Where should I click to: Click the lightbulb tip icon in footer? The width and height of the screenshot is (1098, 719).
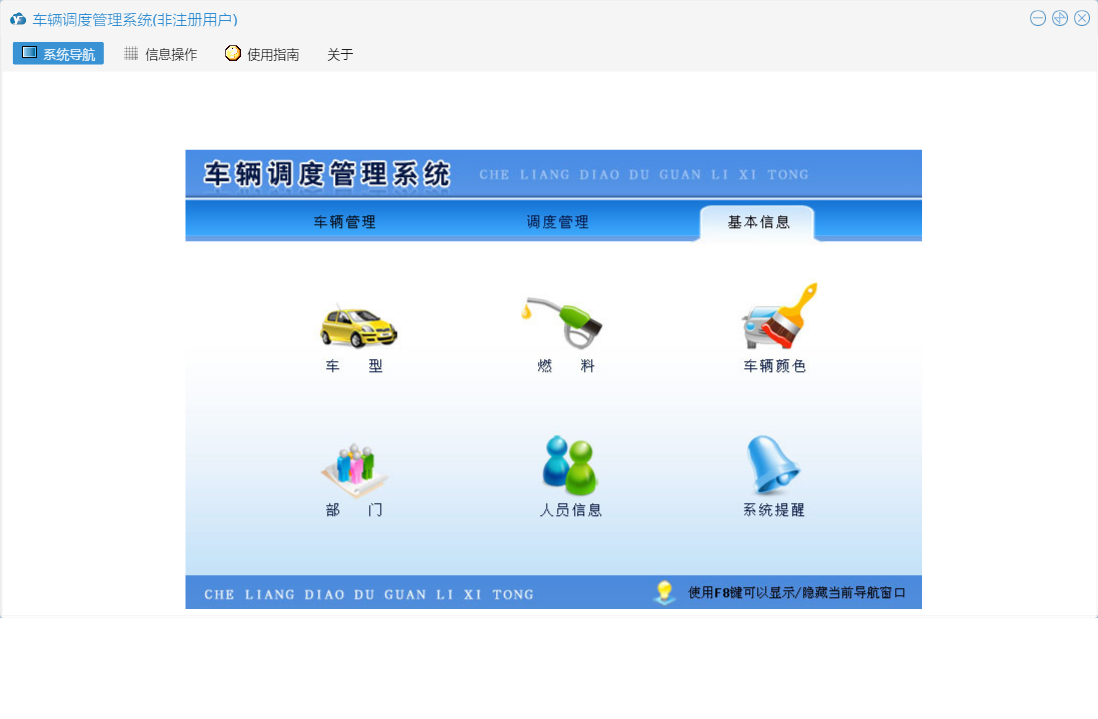click(664, 592)
